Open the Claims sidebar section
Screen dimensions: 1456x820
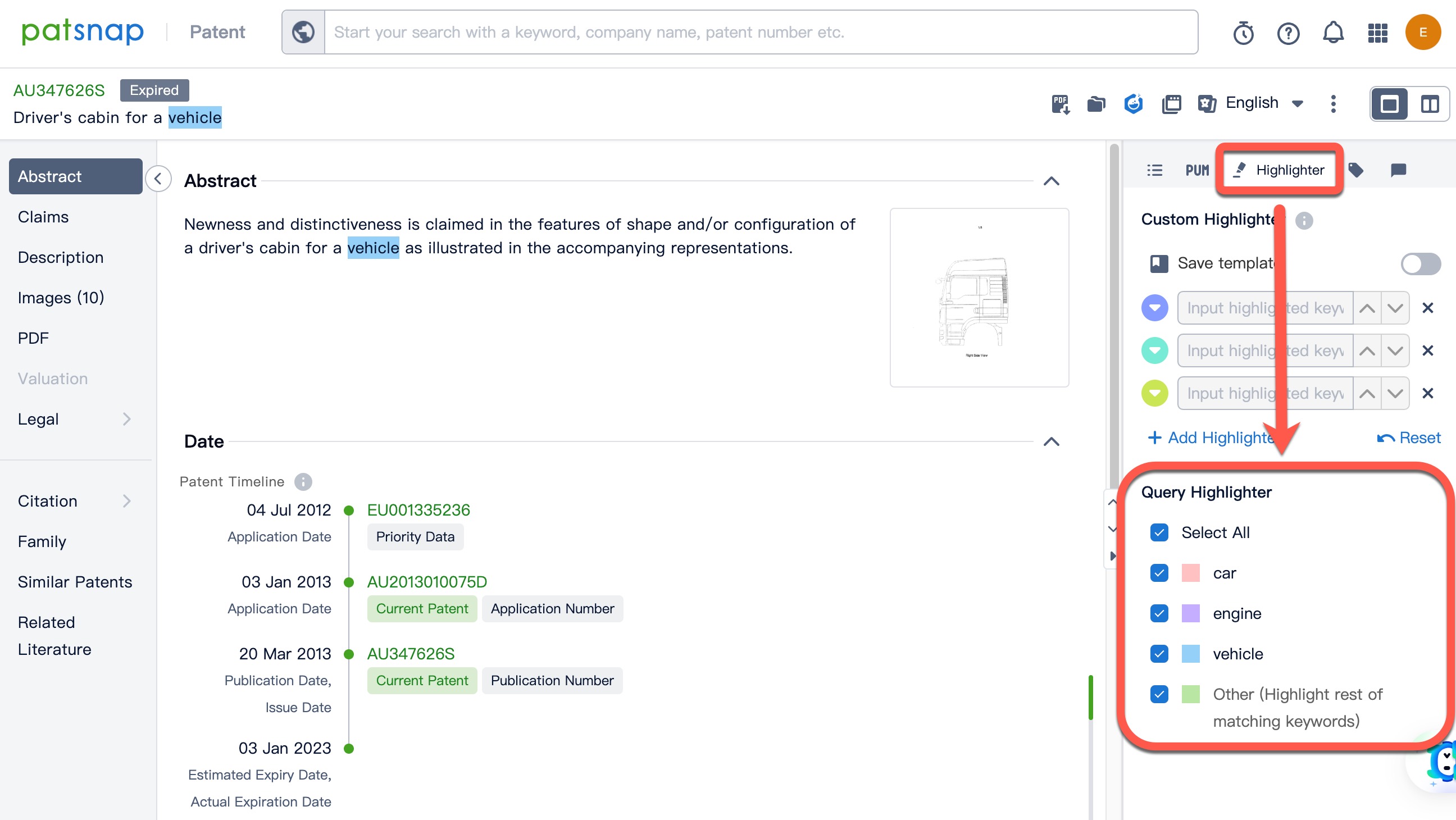pos(43,217)
